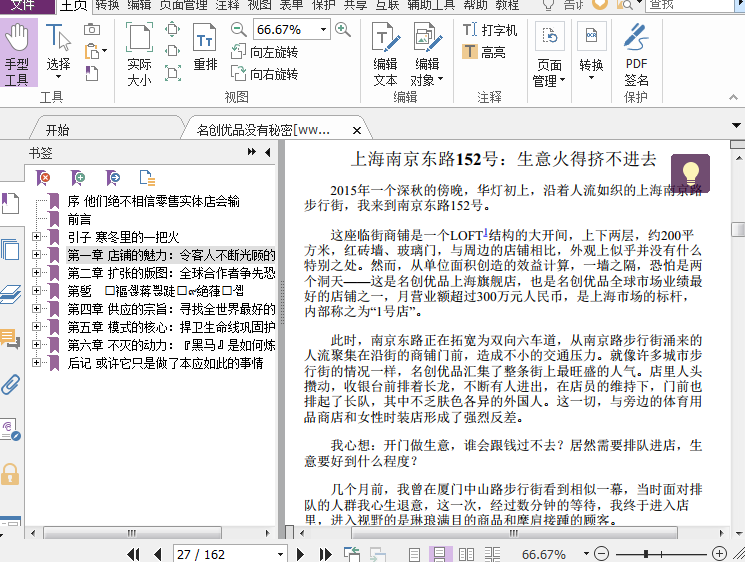This screenshot has height=562, width=745.
Task: Go to the first page
Action: pyautogui.click(x=134, y=554)
